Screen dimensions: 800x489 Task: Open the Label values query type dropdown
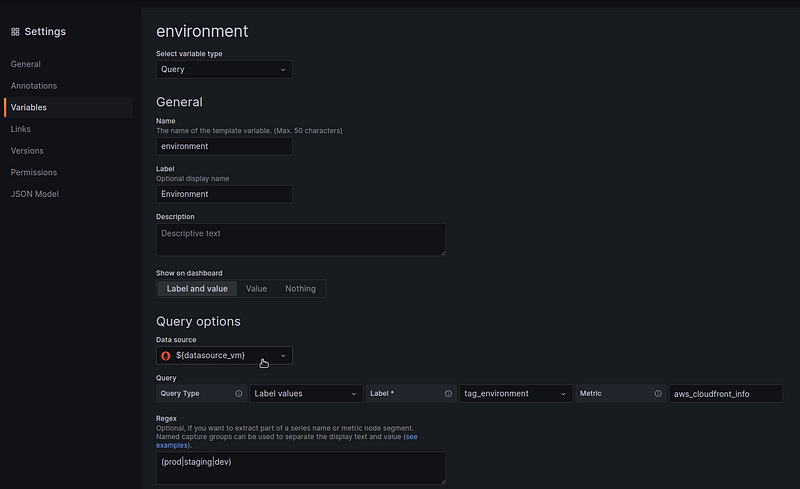coord(306,394)
